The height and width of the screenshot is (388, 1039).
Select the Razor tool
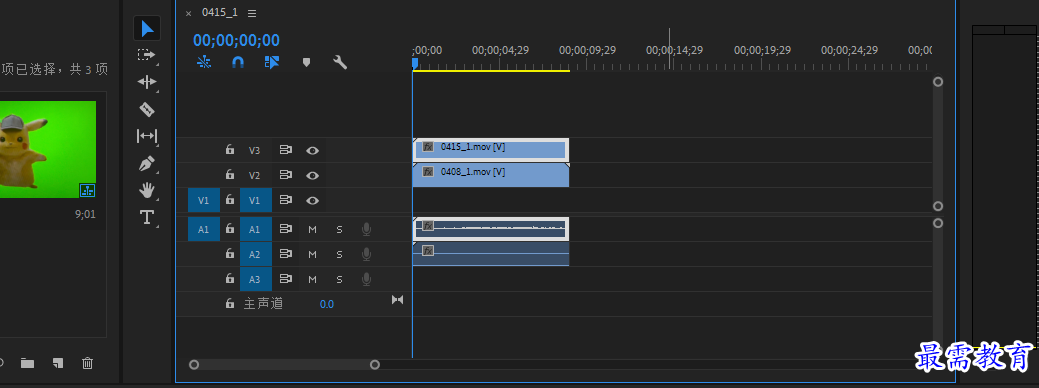(146, 109)
